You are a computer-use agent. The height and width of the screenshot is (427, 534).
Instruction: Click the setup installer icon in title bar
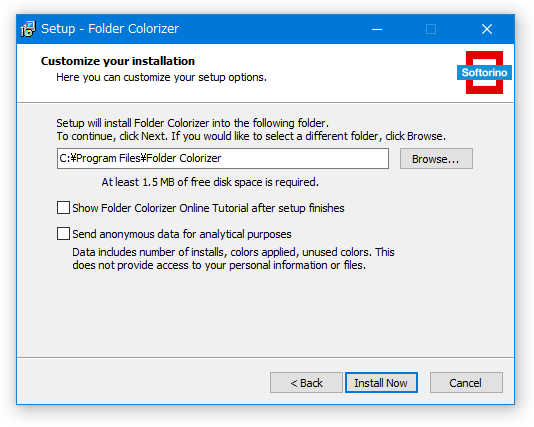pyautogui.click(x=28, y=29)
